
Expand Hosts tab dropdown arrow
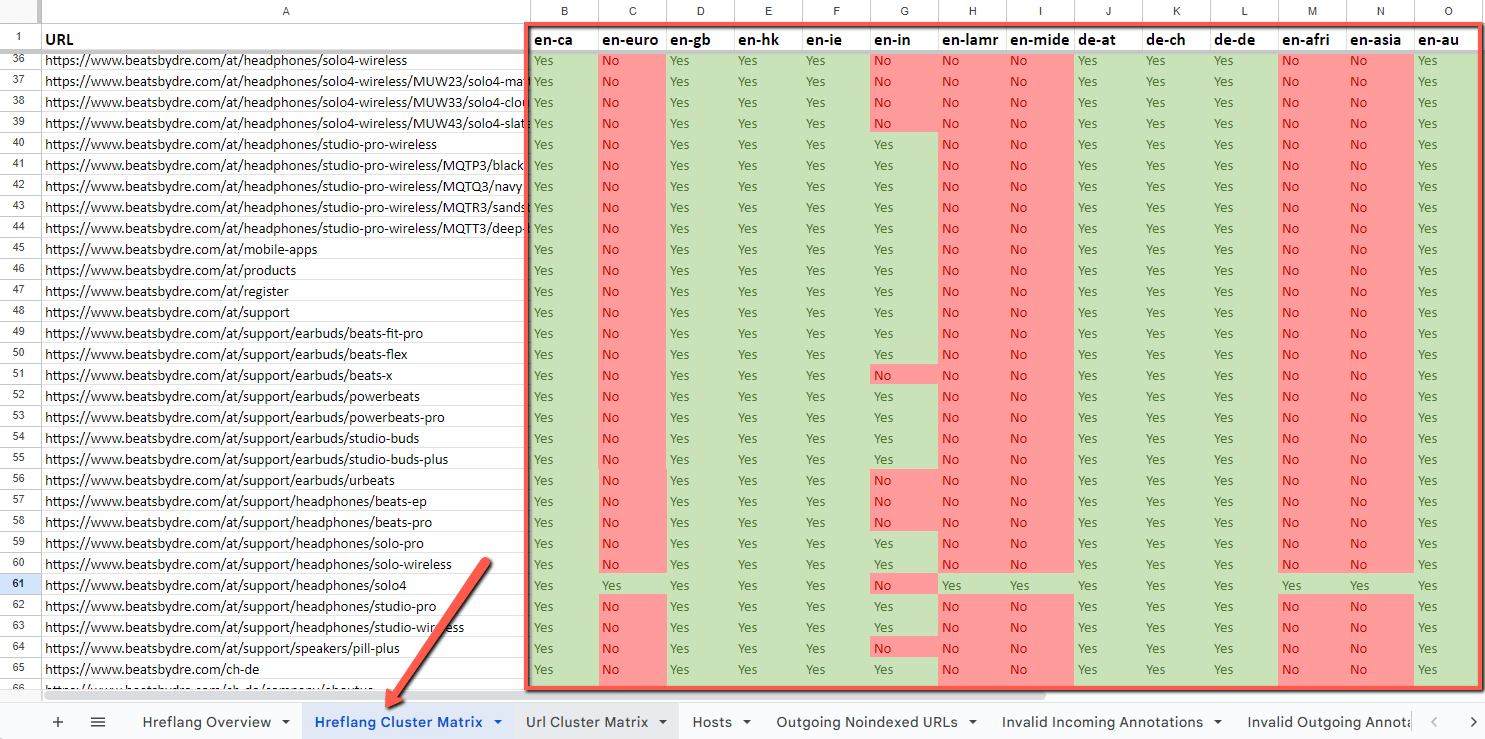(x=748, y=722)
